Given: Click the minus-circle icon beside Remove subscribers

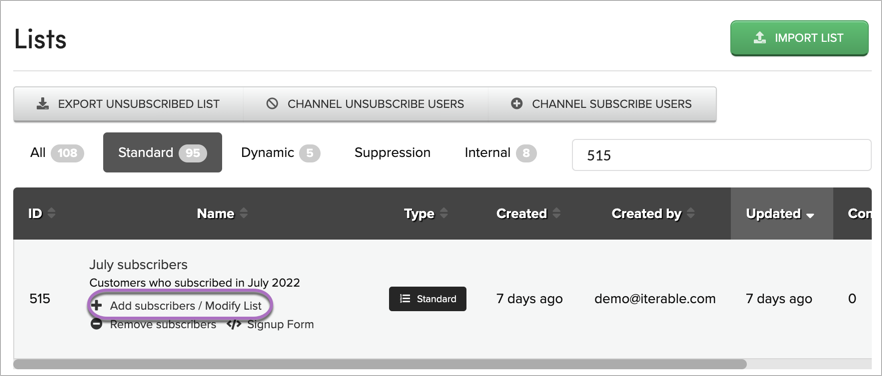Looking at the screenshot, I should (x=97, y=324).
